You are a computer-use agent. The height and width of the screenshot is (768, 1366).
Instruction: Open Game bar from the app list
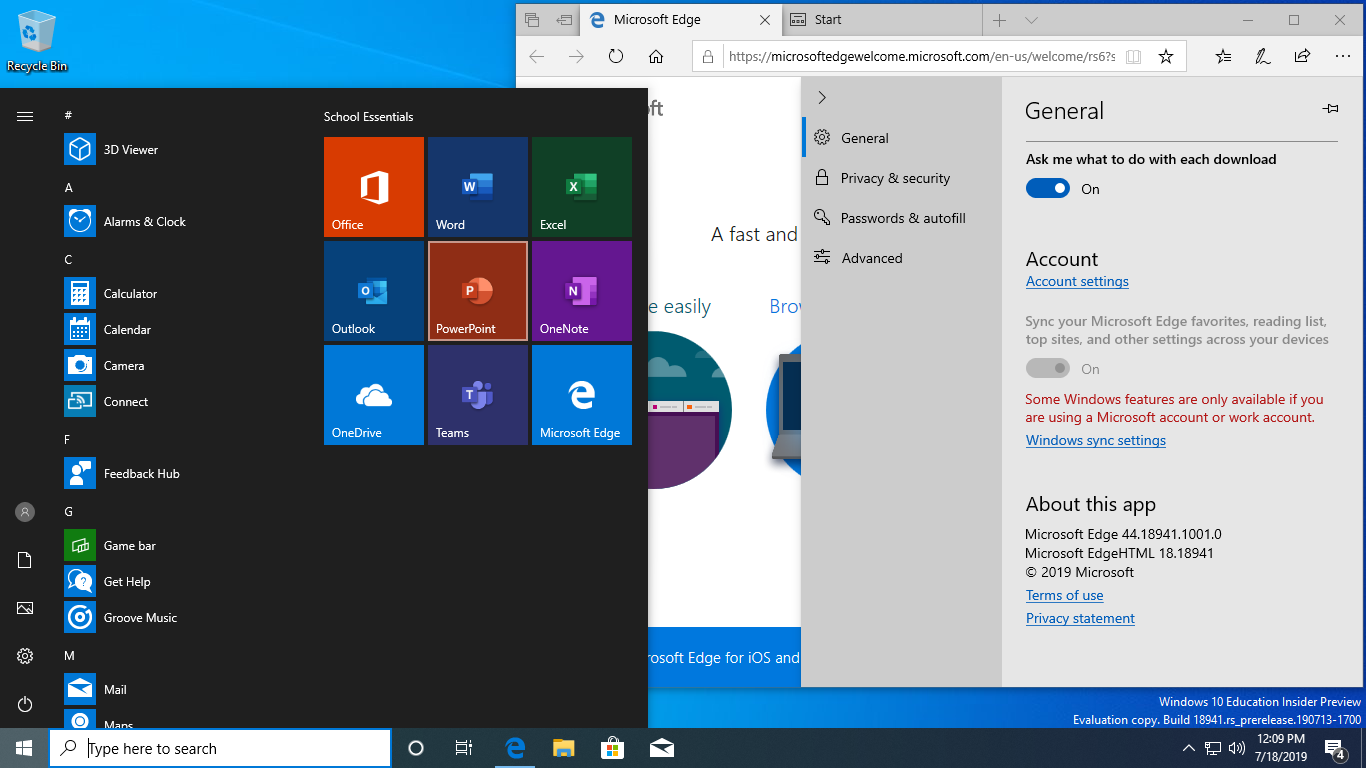(x=180, y=546)
